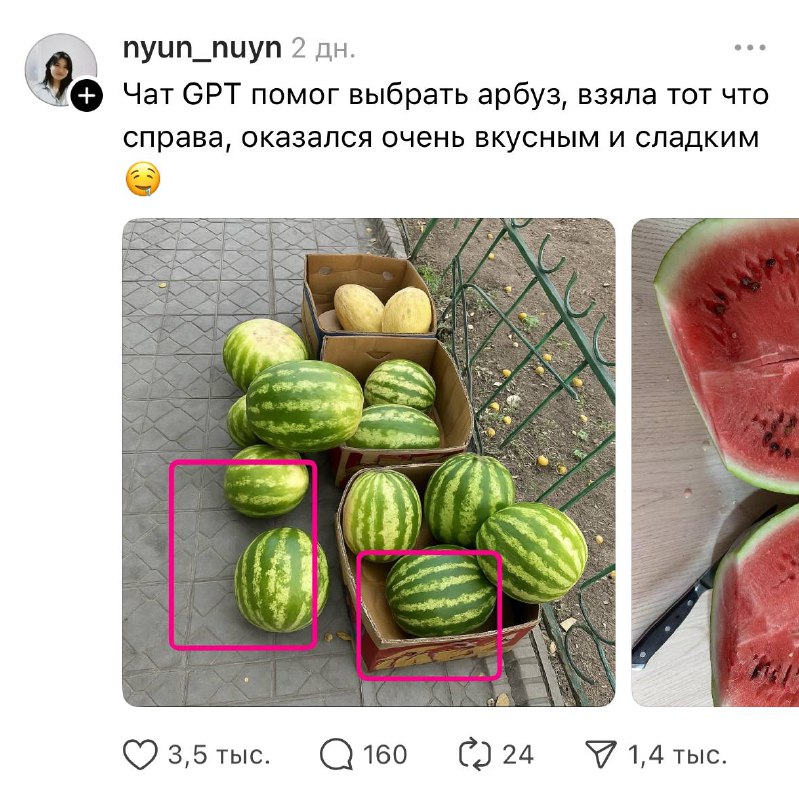The image size is (799, 800).
Task: Click the post text about Чат GPT
Action: [445, 116]
